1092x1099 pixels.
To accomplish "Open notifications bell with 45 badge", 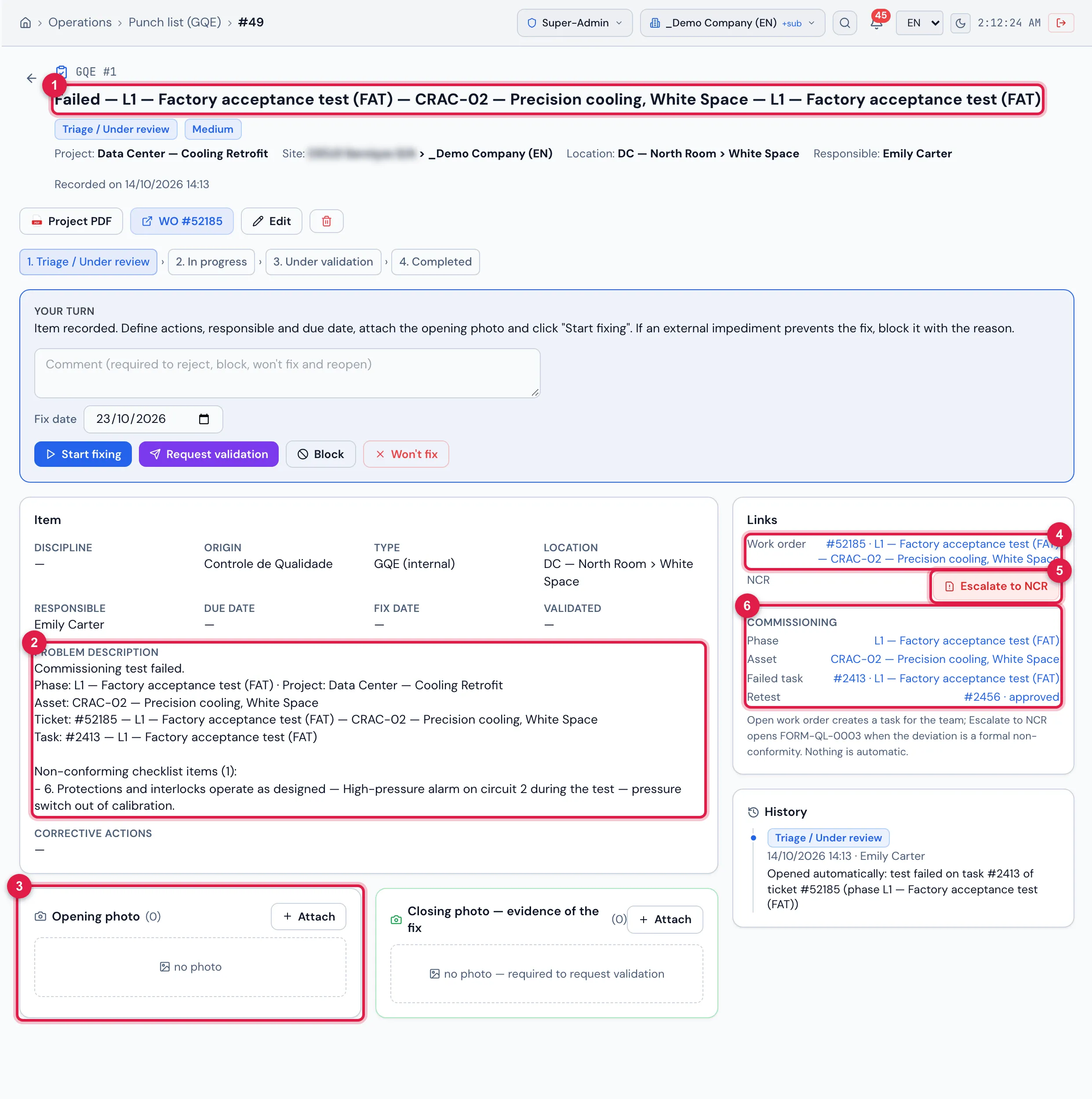I will tap(877, 23).
